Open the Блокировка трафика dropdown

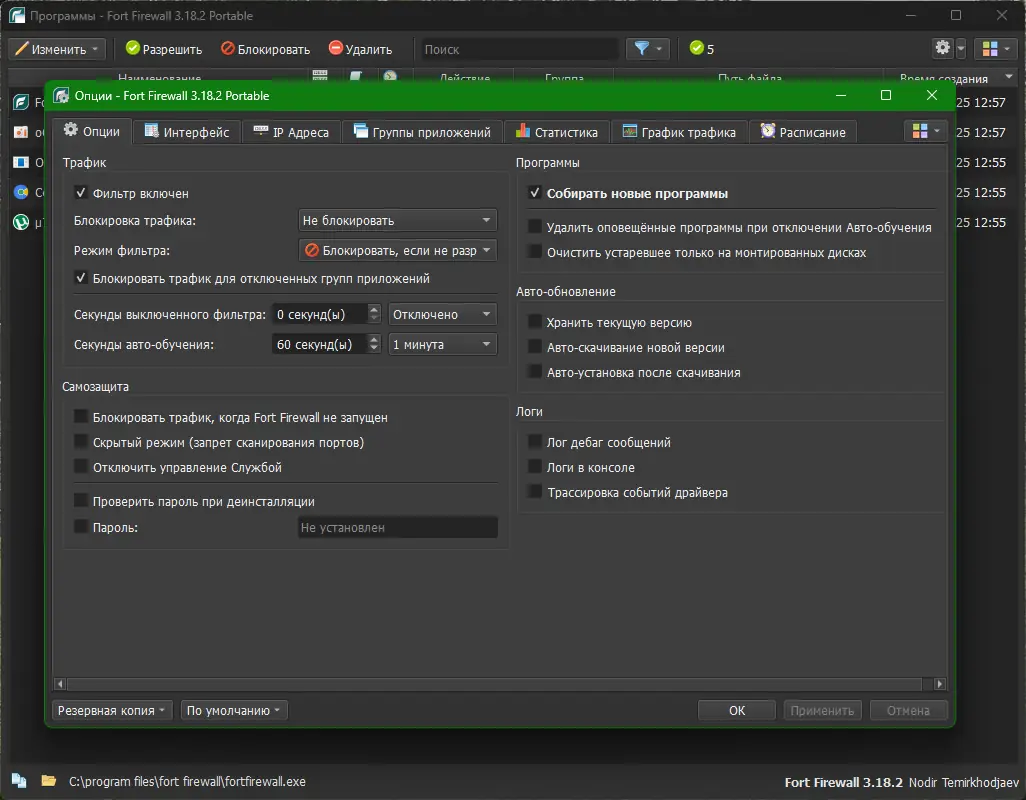[x=397, y=220]
